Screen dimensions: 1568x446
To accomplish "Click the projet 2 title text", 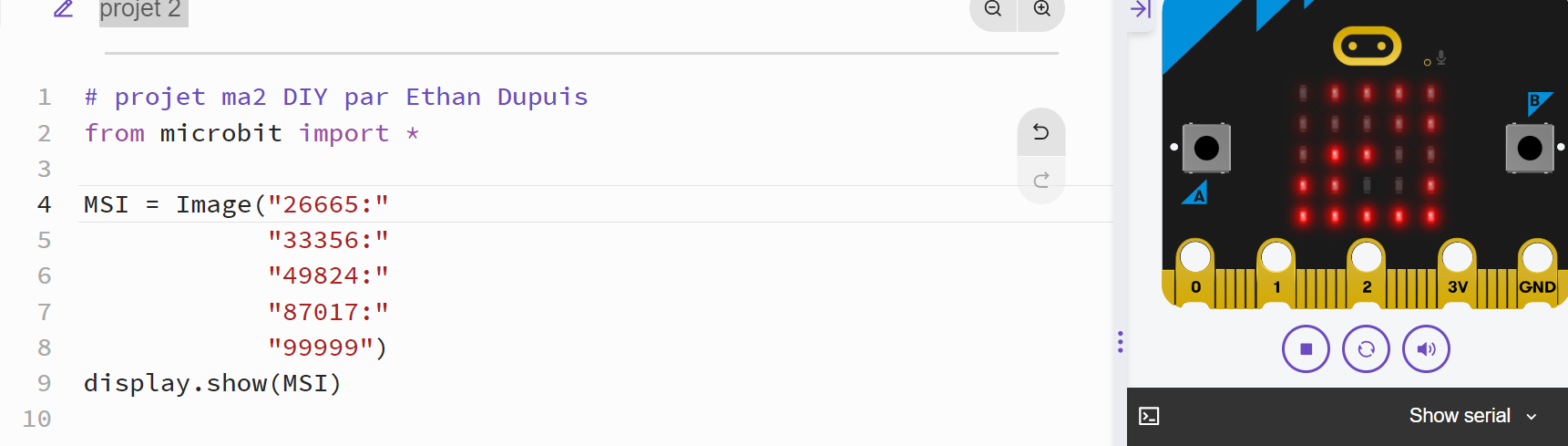I will point(140,10).
